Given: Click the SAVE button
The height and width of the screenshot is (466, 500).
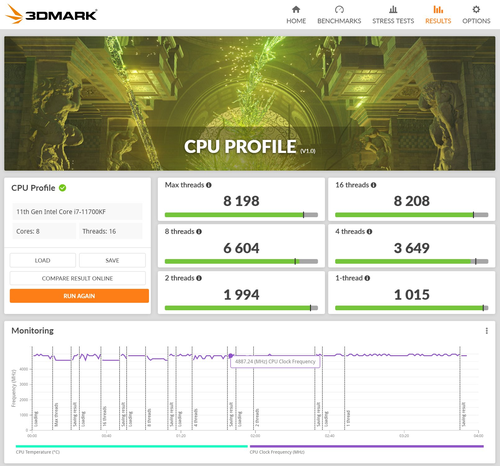Looking at the screenshot, I should (112, 260).
